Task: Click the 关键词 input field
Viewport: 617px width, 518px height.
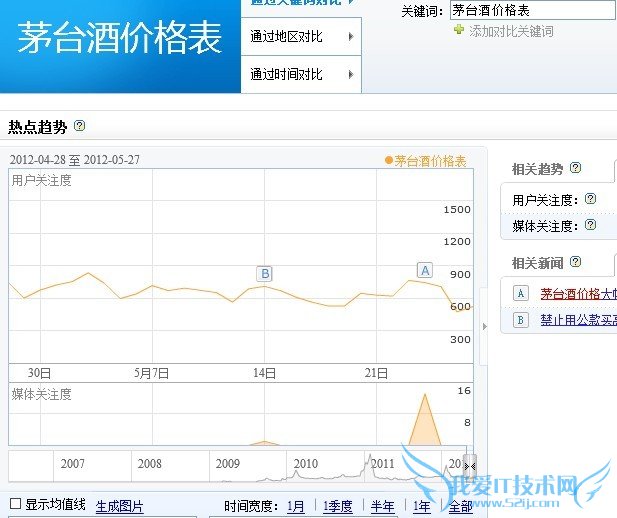Action: [x=533, y=10]
